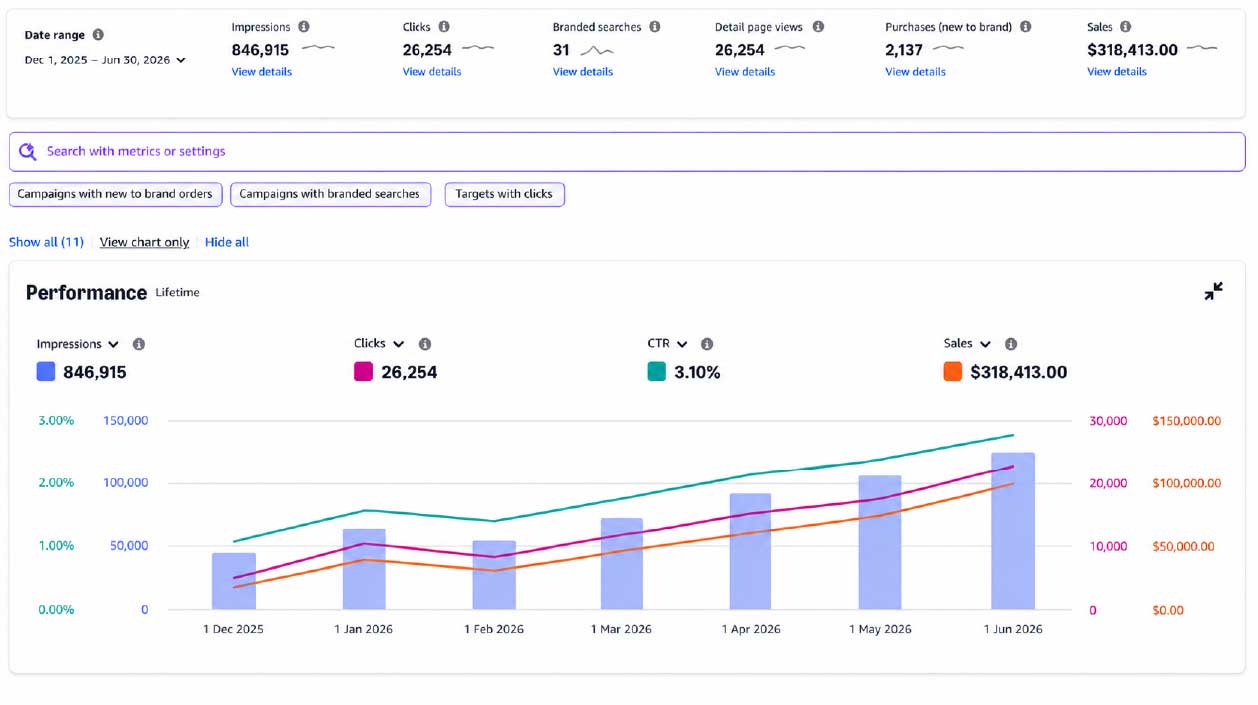This screenshot has height=705, width=1258.
Task: Open the info icon next to Date range
Action: coord(98,35)
